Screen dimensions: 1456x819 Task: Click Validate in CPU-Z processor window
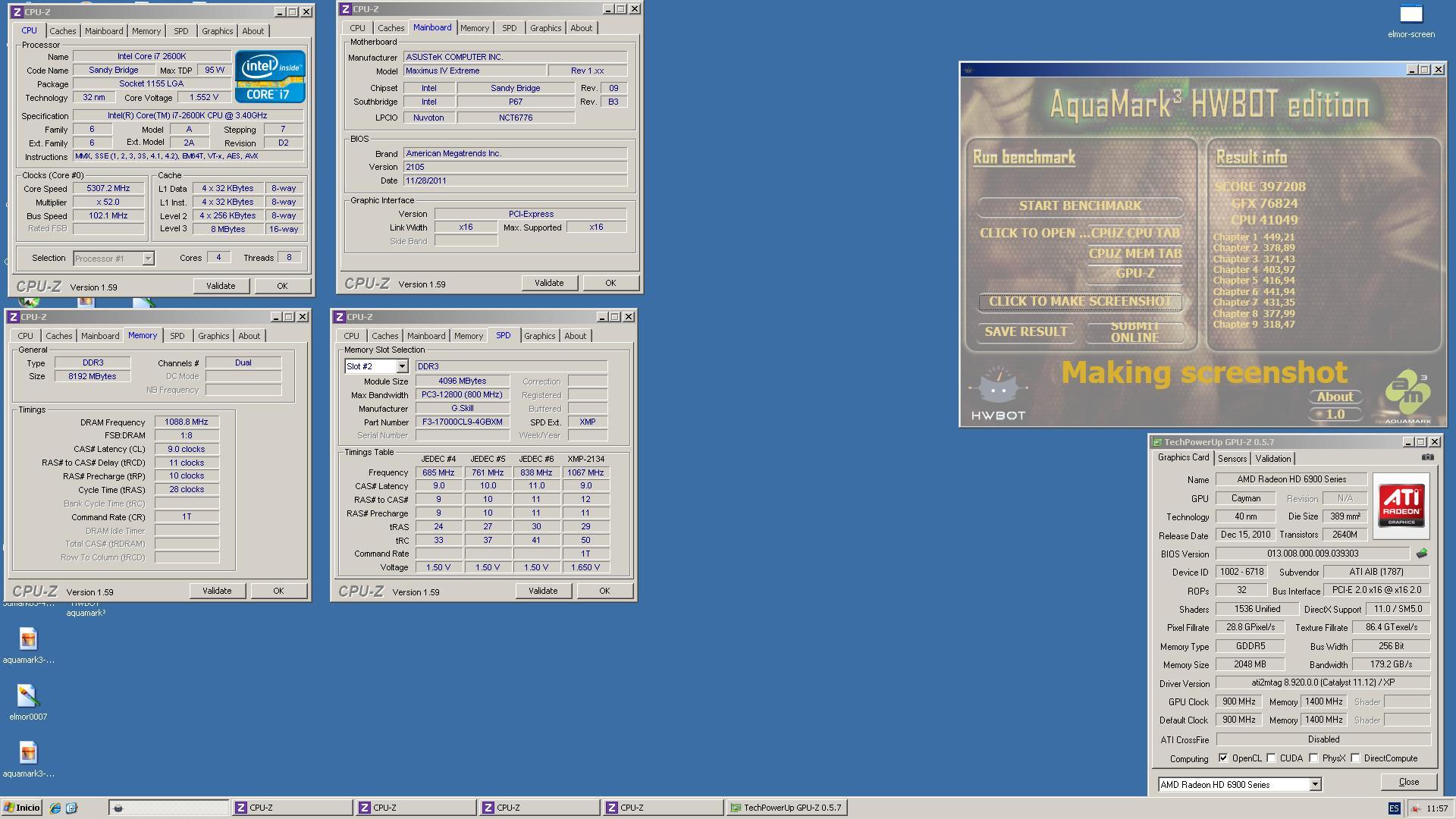click(221, 286)
